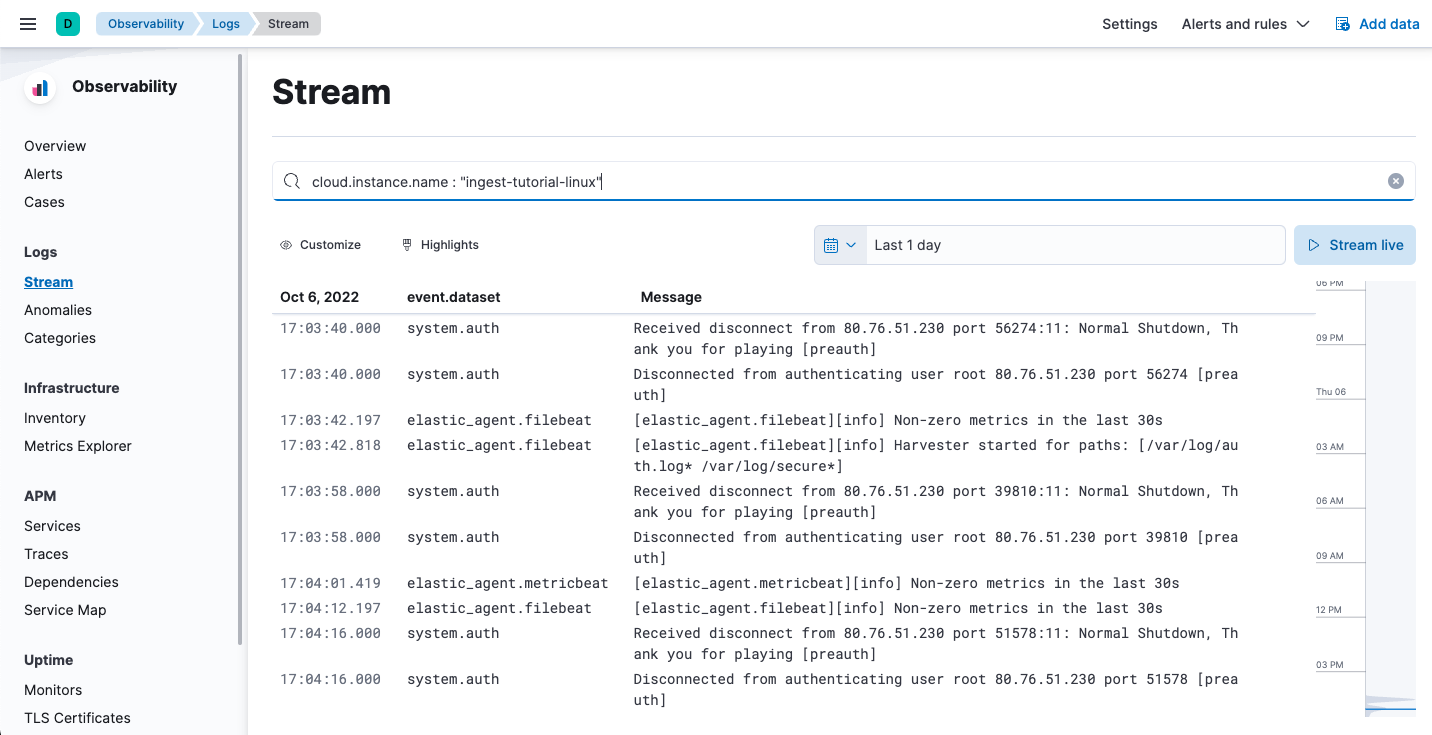Open the main Kibana navigation hamburger menu

tap(27, 23)
